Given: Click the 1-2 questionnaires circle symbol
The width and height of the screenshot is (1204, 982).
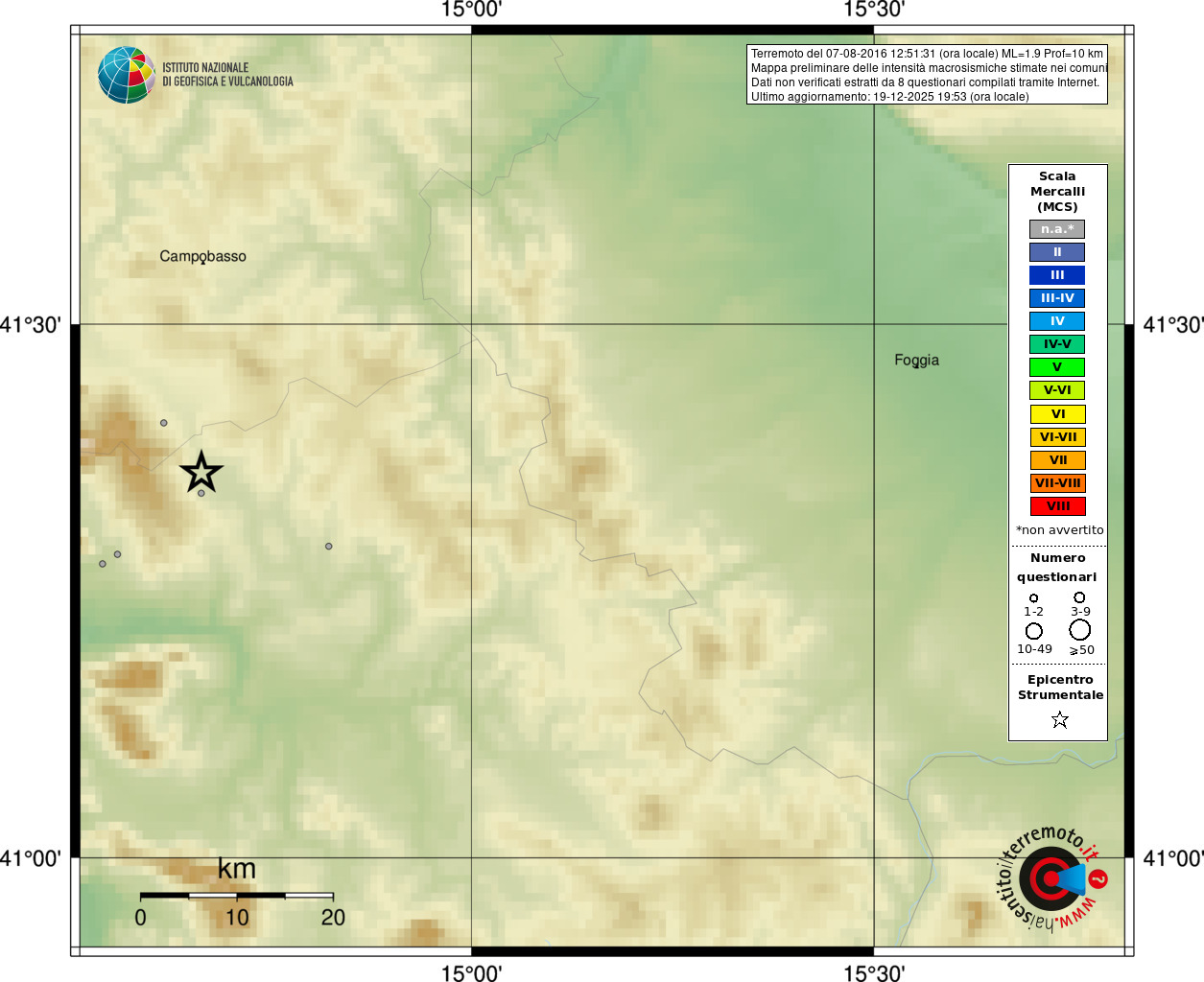Looking at the screenshot, I should (1033, 598).
